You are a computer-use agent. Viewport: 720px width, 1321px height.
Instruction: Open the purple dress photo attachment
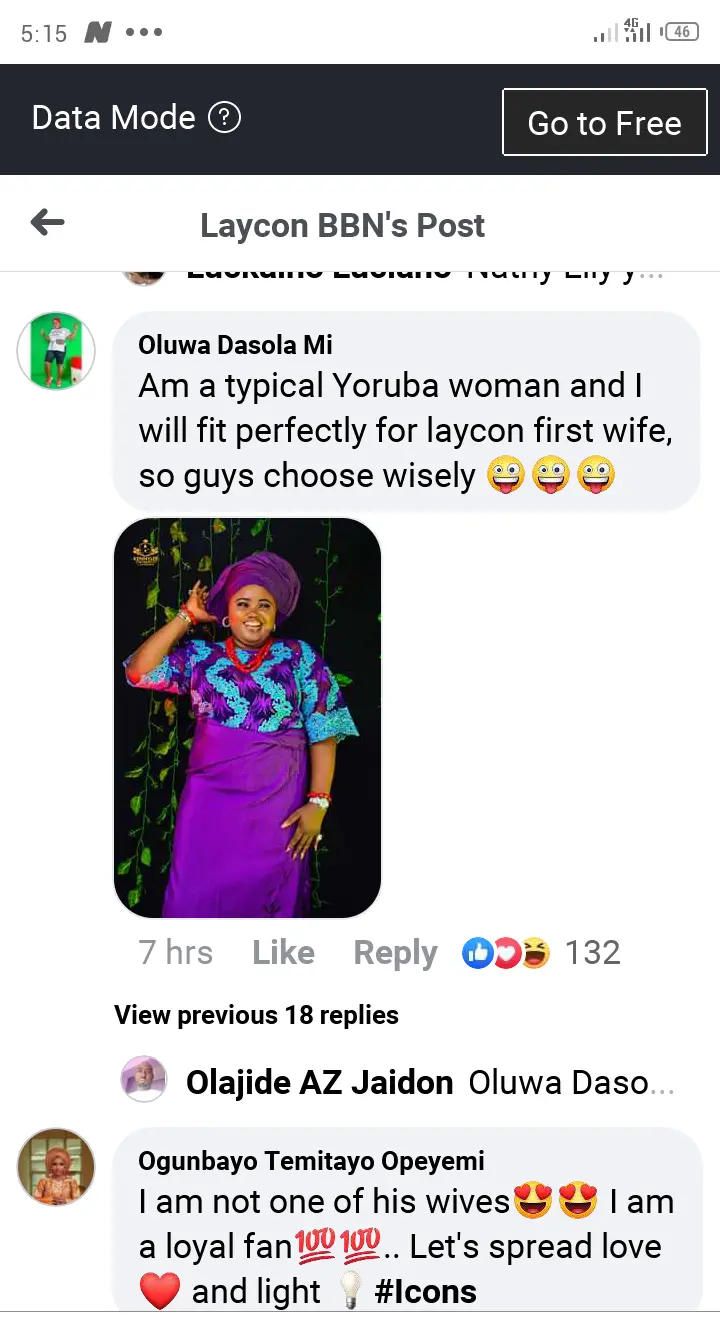pos(247,717)
